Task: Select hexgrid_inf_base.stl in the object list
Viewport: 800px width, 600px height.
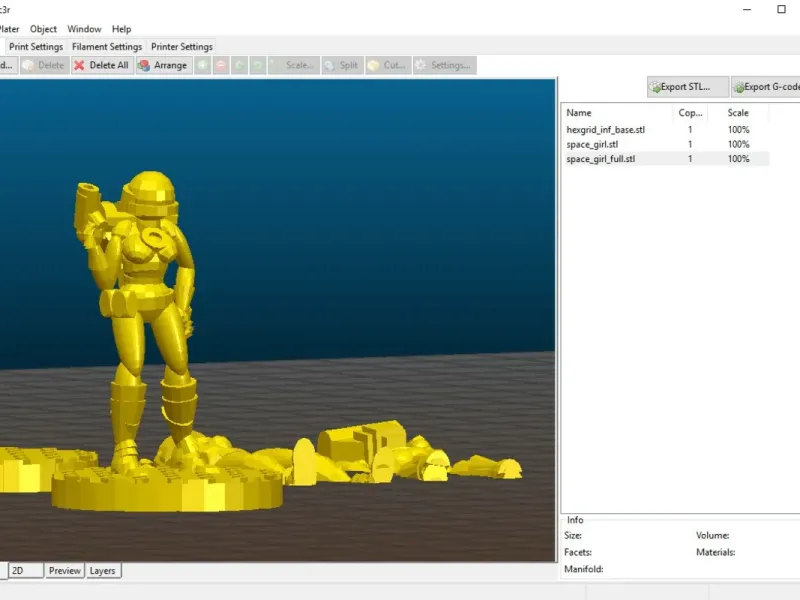Action: pos(606,130)
